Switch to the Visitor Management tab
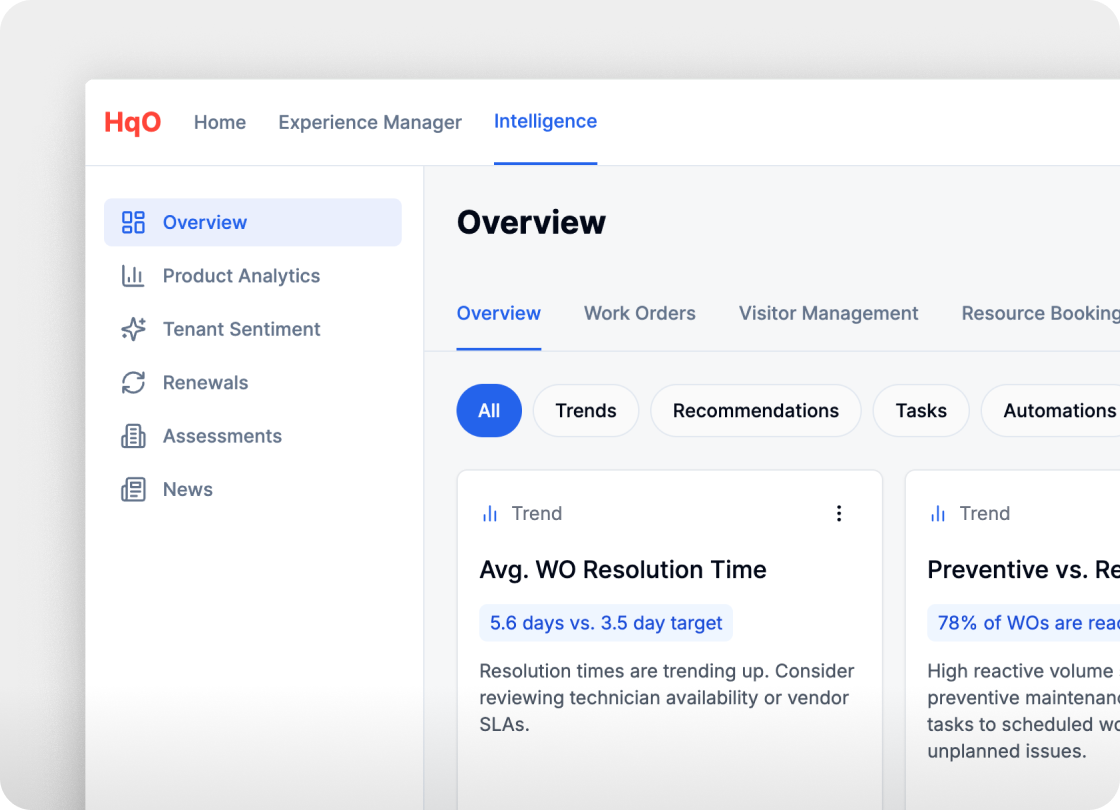The width and height of the screenshot is (1120, 810). tap(828, 313)
